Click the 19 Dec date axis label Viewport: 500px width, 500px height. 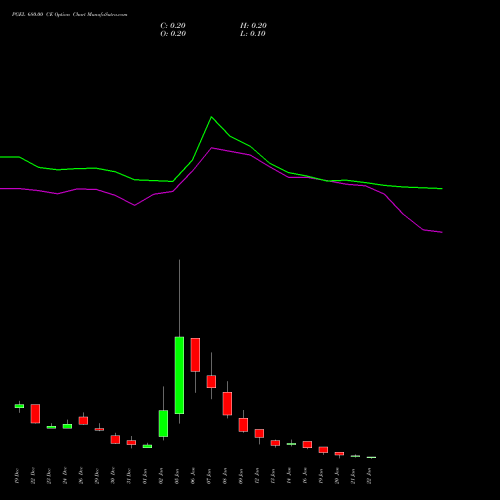point(17,476)
